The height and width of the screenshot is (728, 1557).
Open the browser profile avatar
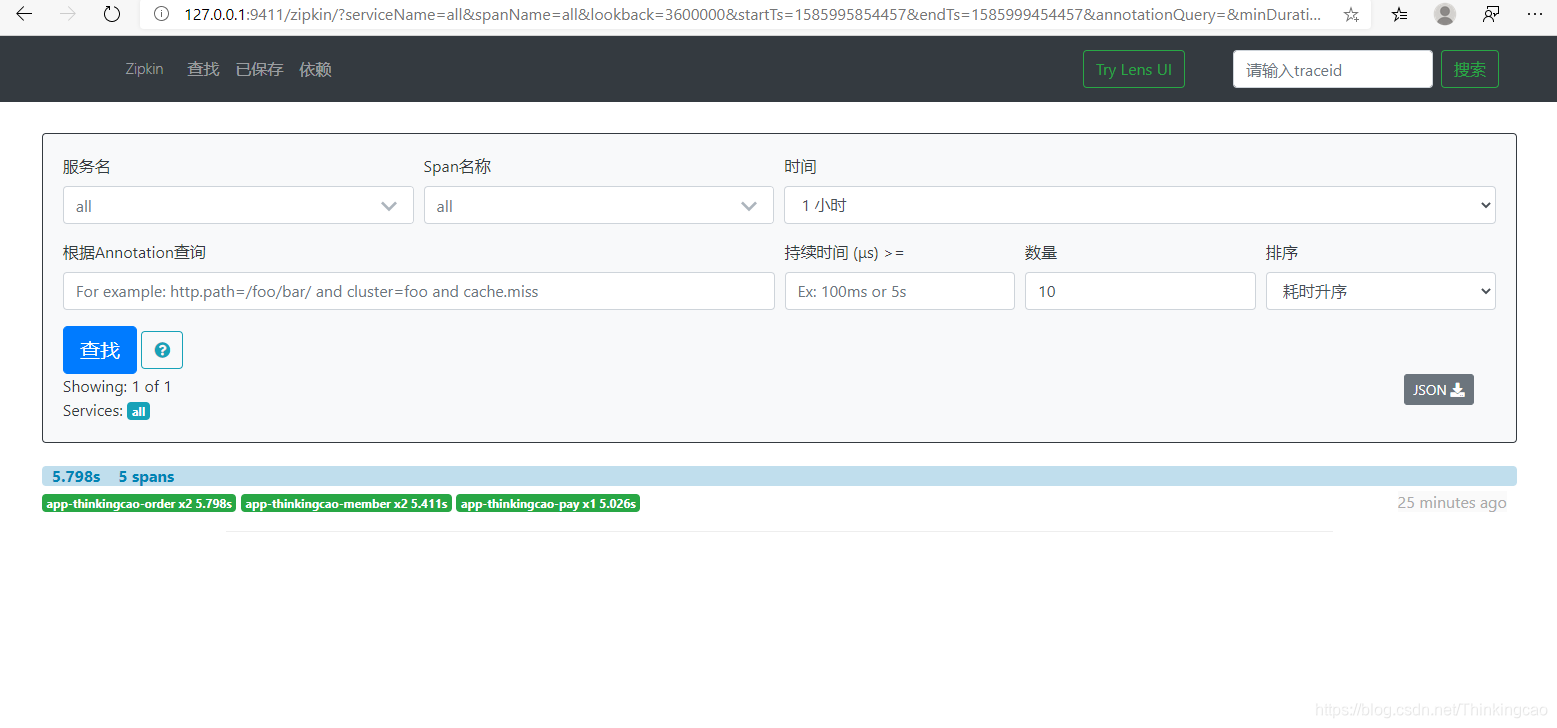pos(1444,14)
